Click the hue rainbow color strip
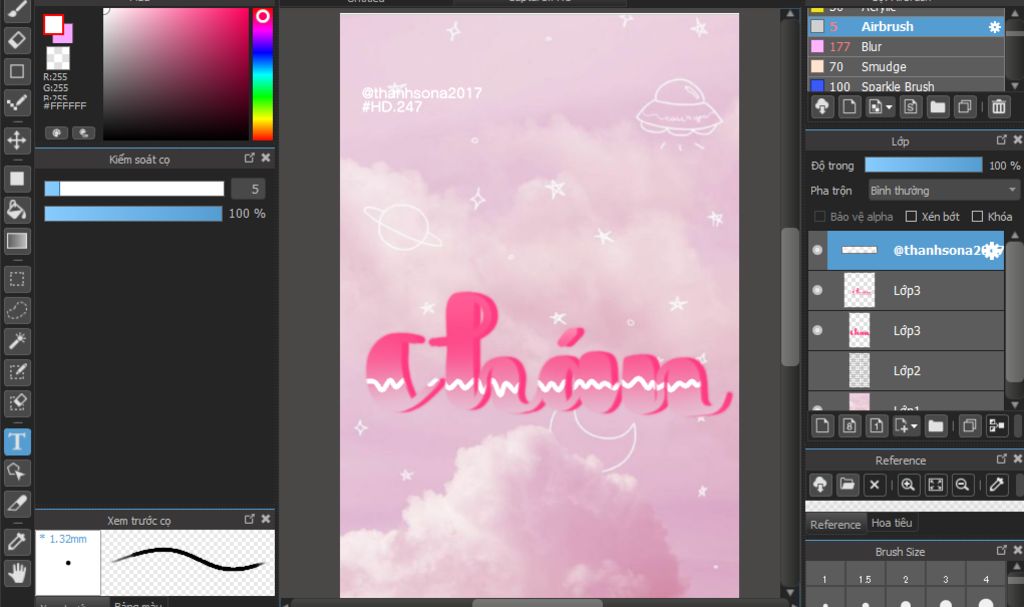Screen dimensions: 1024x607 [x=263, y=74]
